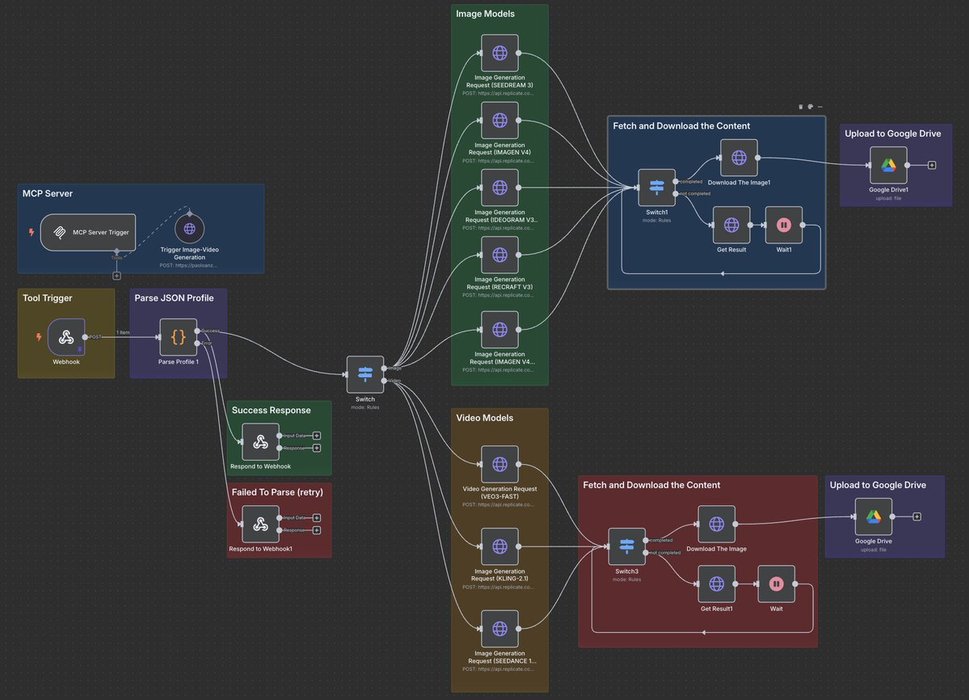Image resolution: width=969 pixels, height=700 pixels.
Task: Select the 'MCP Server' sticky note title
Action: (48, 193)
